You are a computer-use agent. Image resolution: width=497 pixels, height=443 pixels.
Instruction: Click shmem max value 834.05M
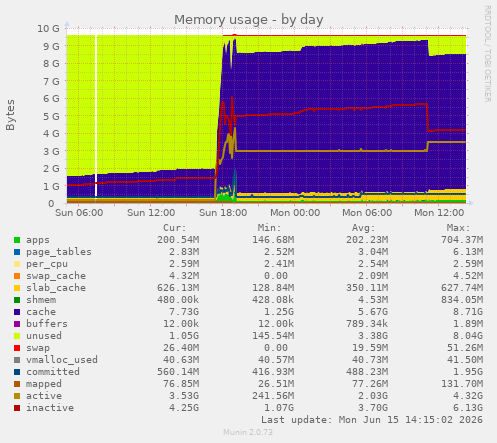462,300
